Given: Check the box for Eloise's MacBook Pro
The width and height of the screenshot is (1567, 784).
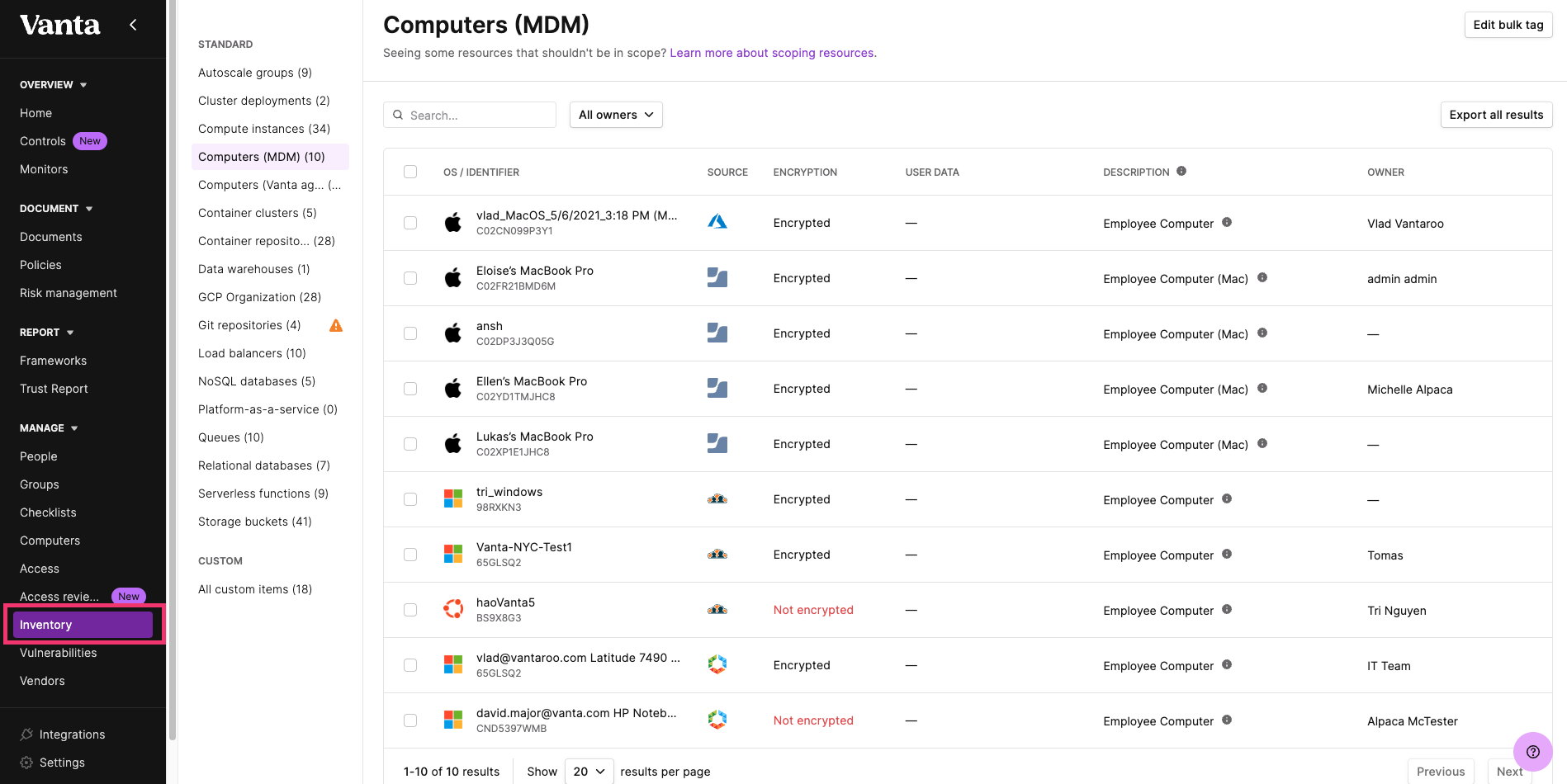Looking at the screenshot, I should [410, 278].
